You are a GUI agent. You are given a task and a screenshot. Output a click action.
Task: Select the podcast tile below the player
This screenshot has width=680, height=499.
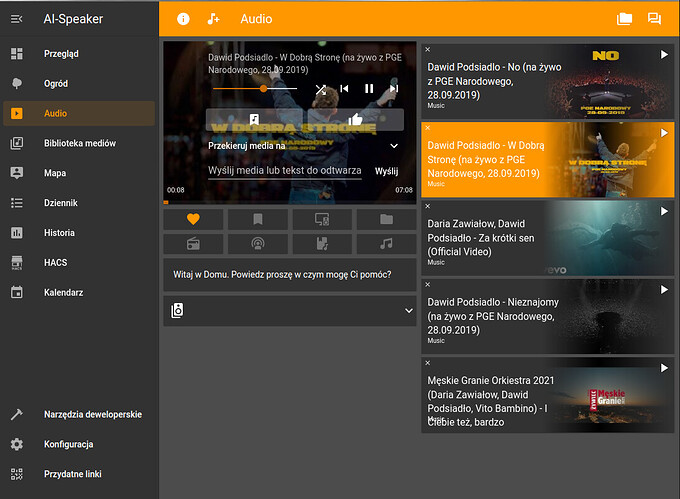[257, 243]
